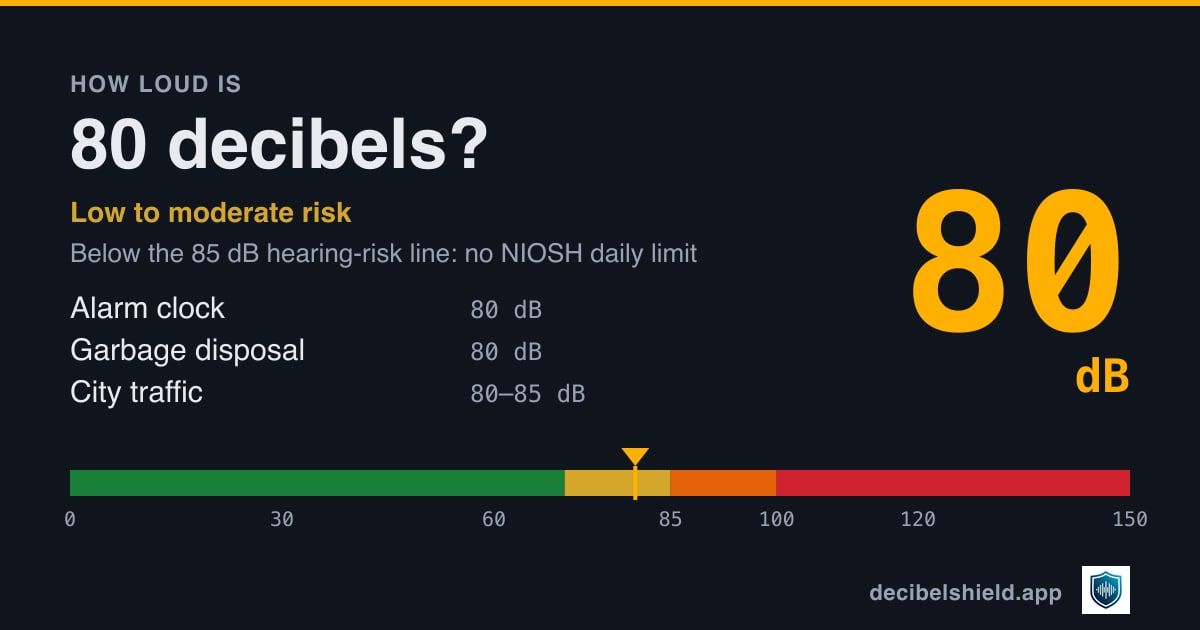Click the 'HOW LOUD IS' caption

click(156, 85)
